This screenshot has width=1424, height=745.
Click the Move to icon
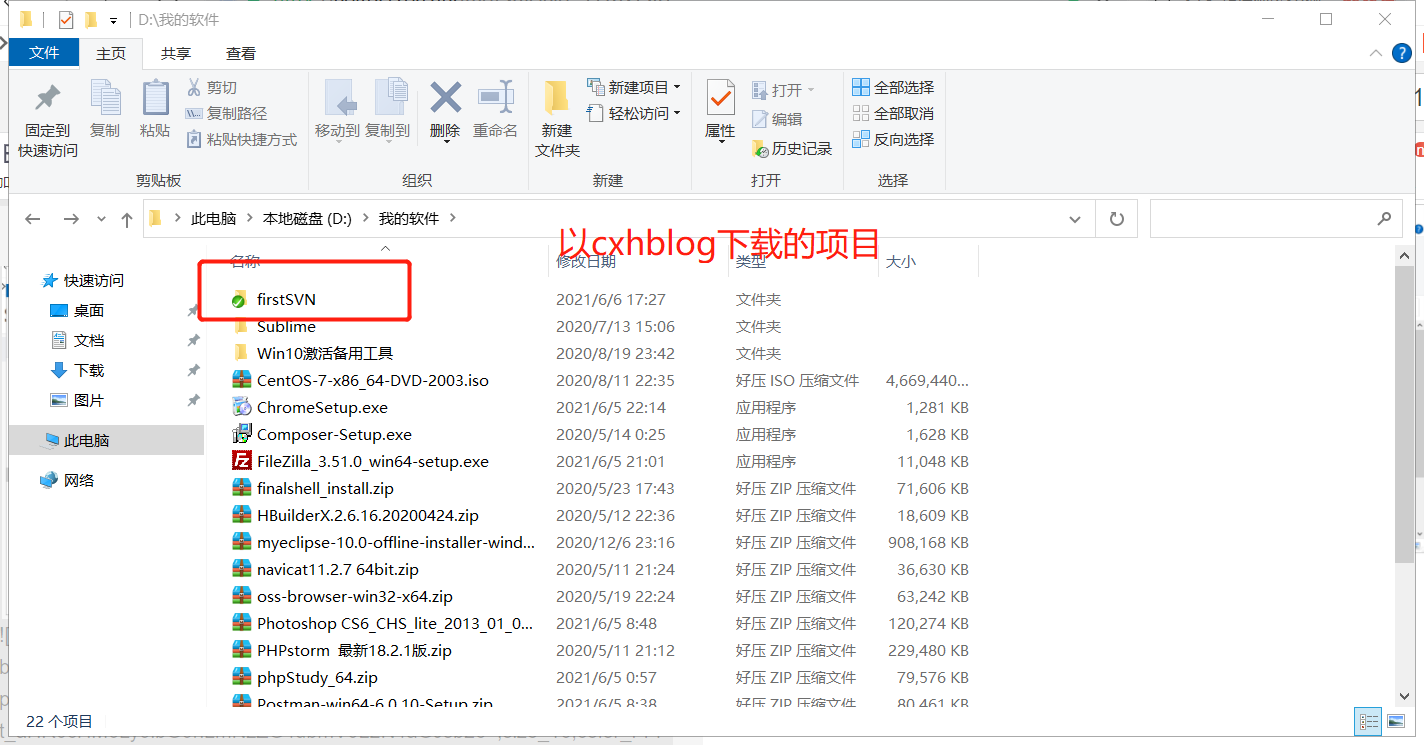point(340,98)
